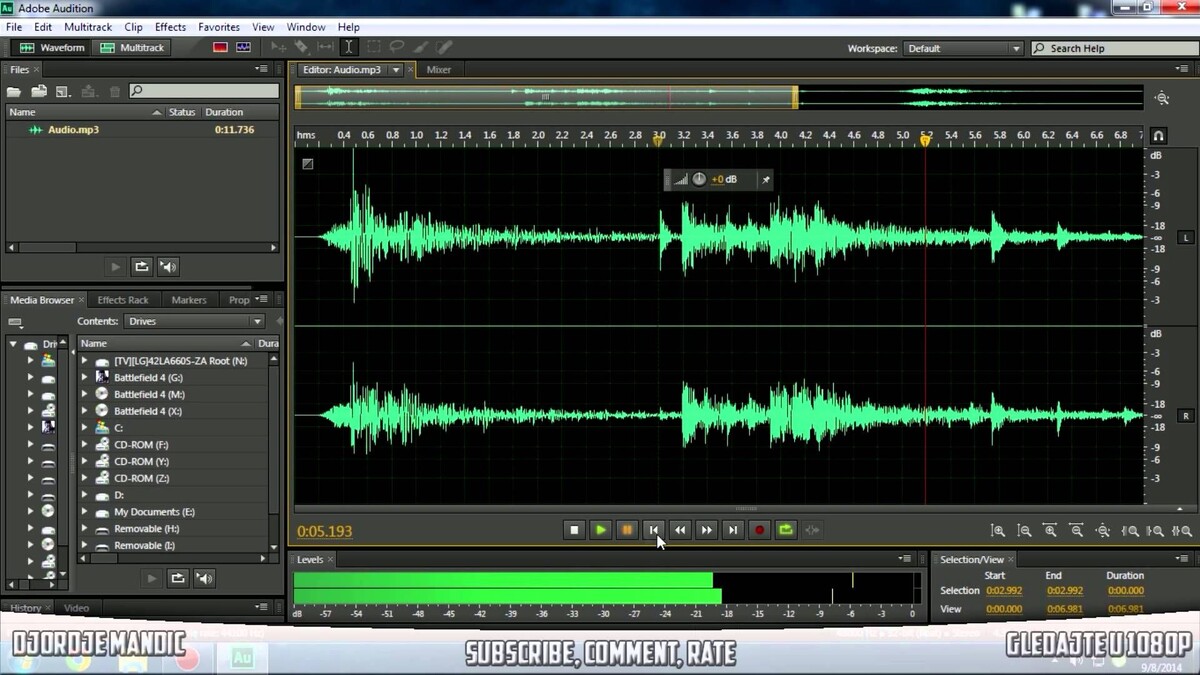Click the Zoom to Selection icon
1200x675 pixels.
1183,531
